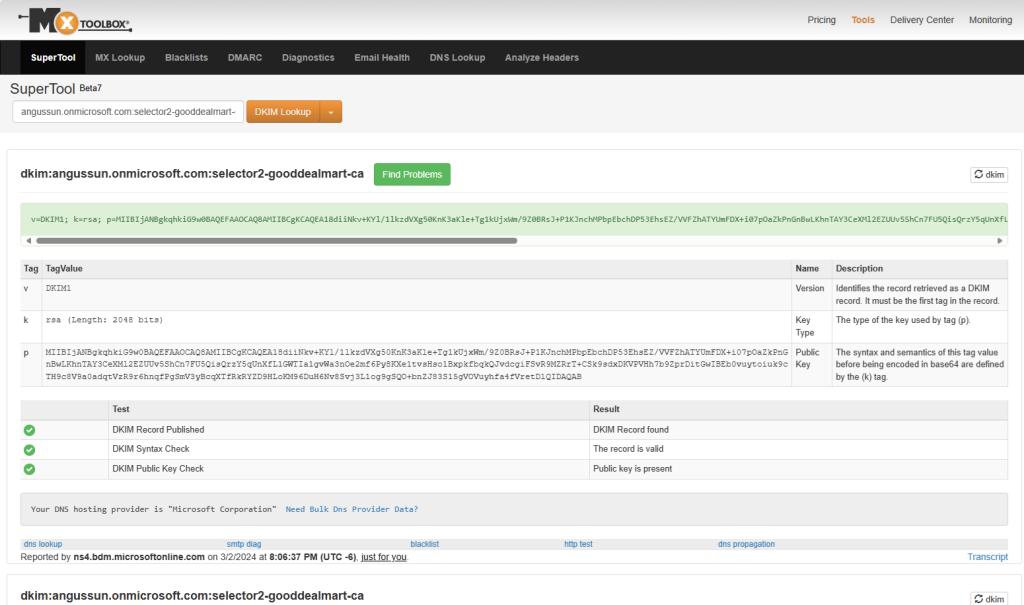The image size is (1024, 605).
Task: Click the green check icon for DKIM Syntax Check
Action: [30, 449]
